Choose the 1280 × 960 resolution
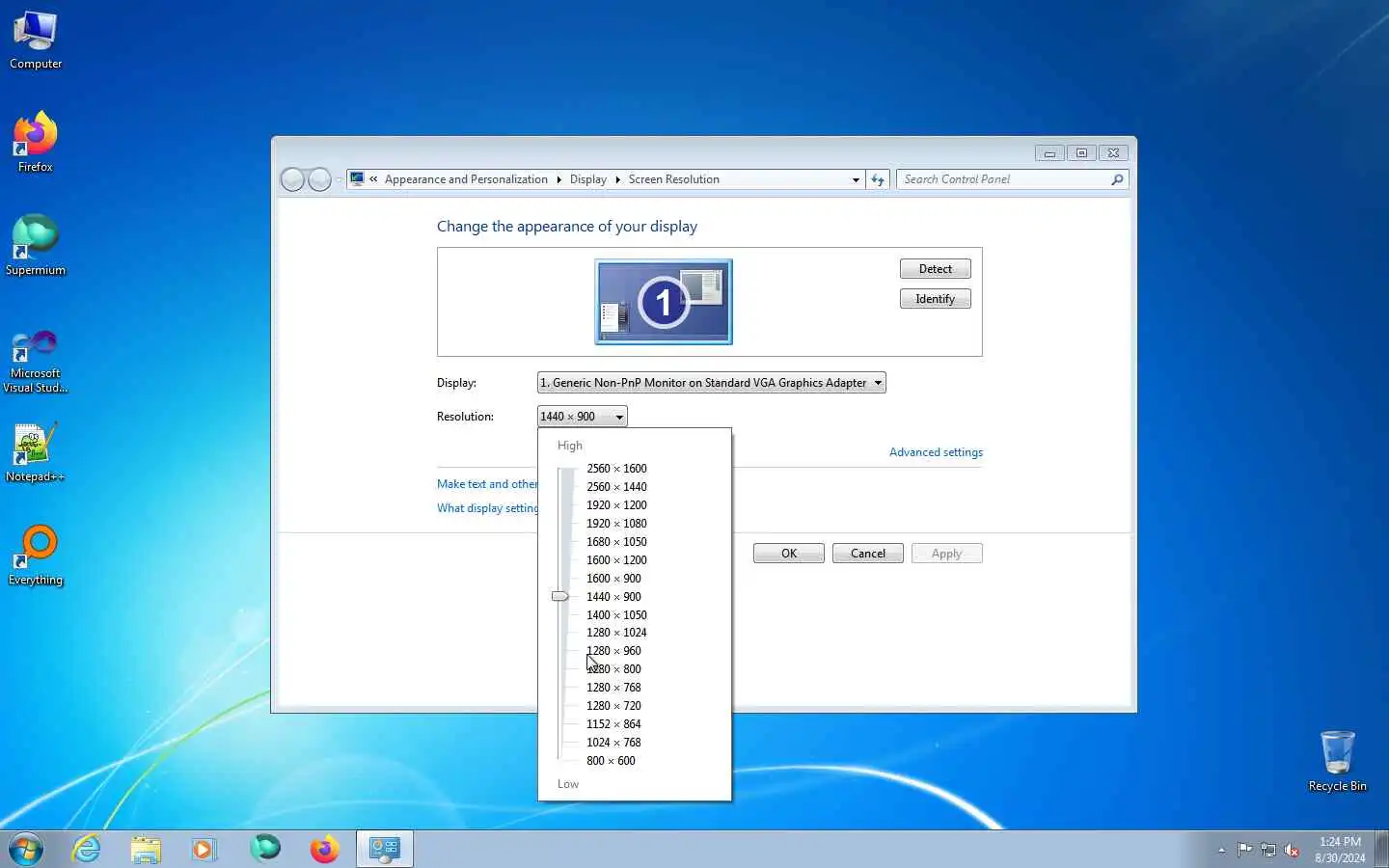 pos(613,651)
